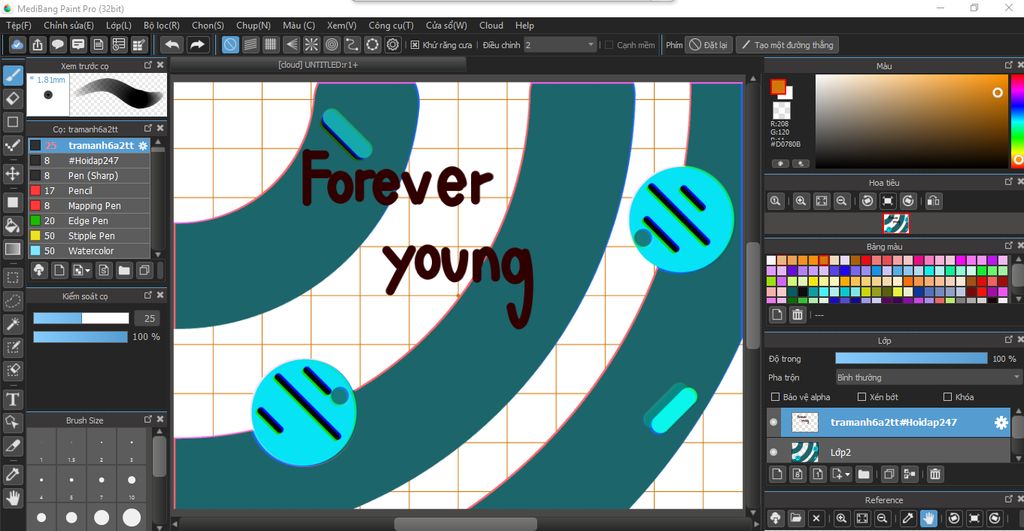Adjust the brush size slider
The image size is (1024, 531).
click(81, 318)
